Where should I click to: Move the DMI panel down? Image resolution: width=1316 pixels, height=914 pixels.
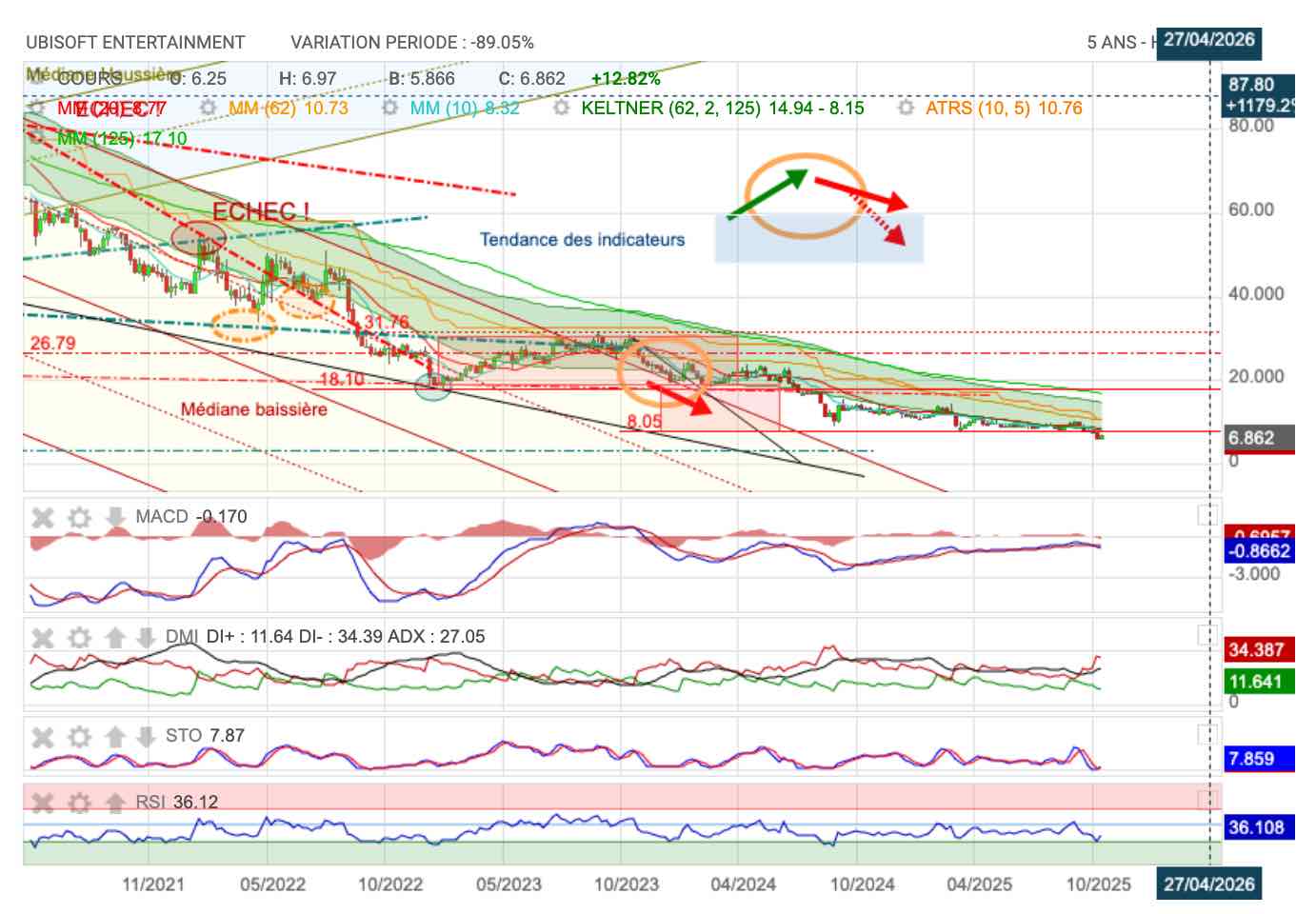(x=146, y=637)
